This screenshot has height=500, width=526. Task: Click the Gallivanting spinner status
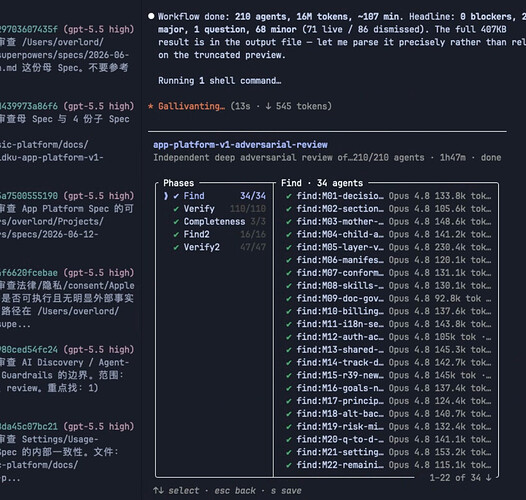tap(191, 106)
